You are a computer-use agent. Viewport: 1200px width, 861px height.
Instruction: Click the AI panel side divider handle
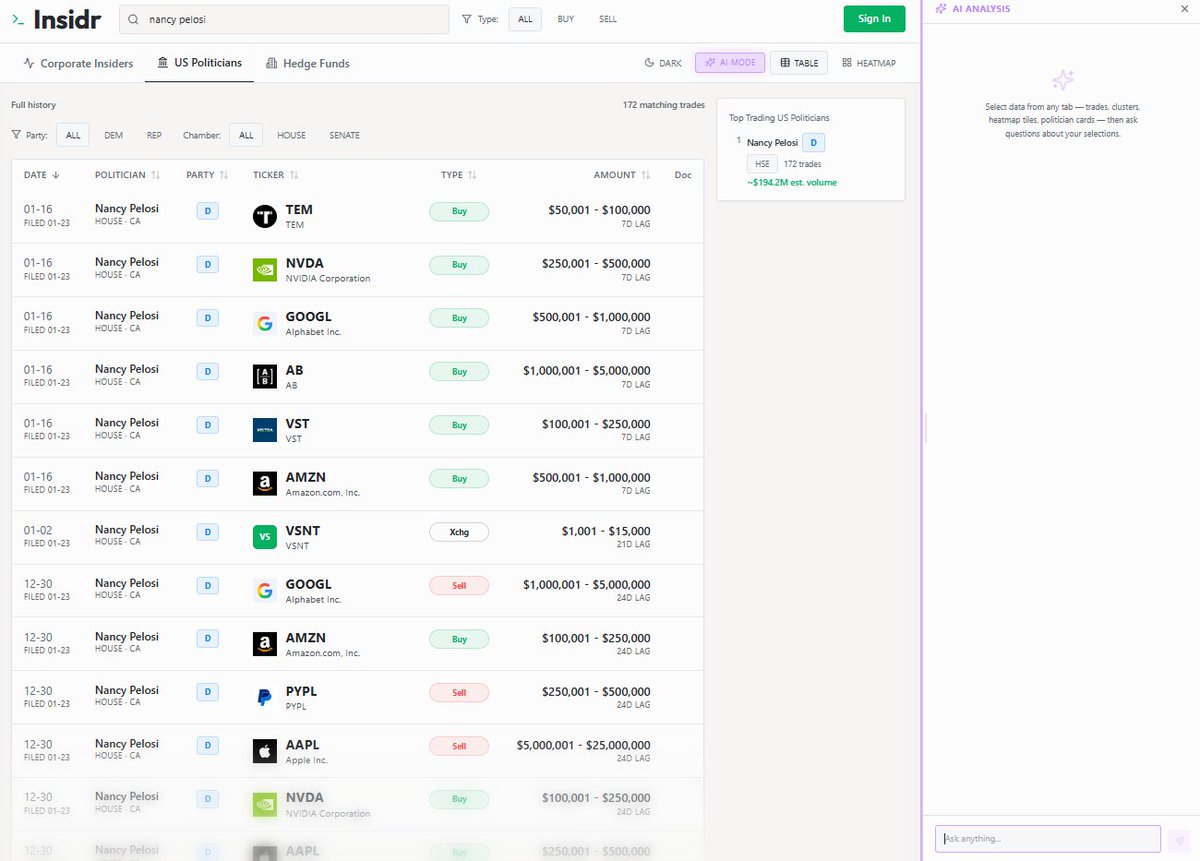[x=926, y=429]
